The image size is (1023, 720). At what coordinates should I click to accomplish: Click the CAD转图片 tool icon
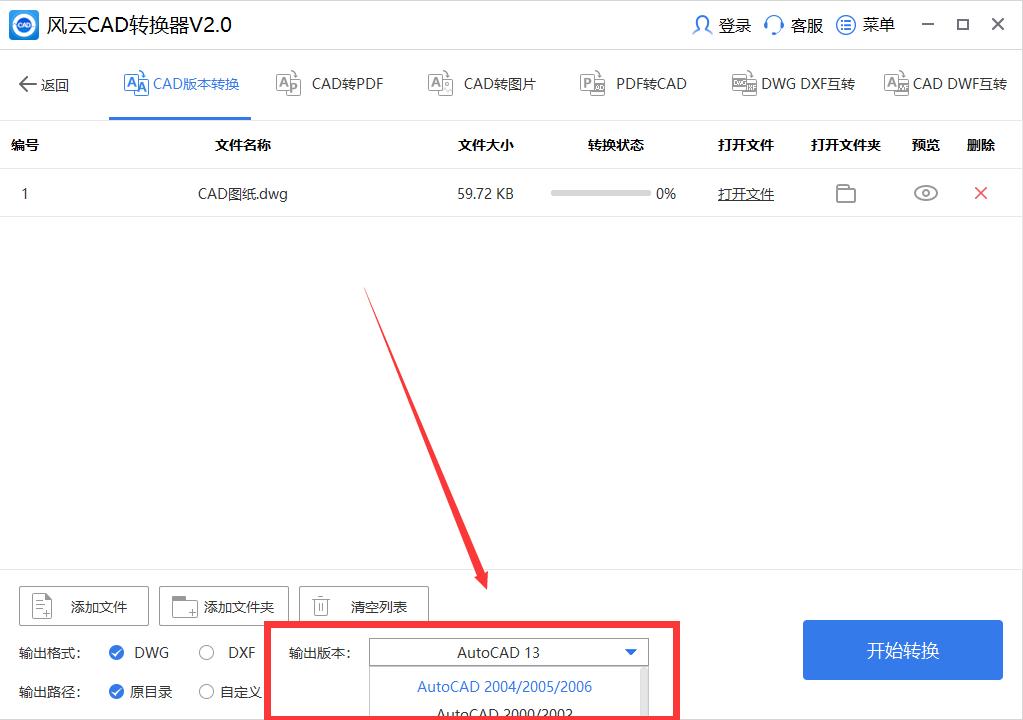point(439,83)
